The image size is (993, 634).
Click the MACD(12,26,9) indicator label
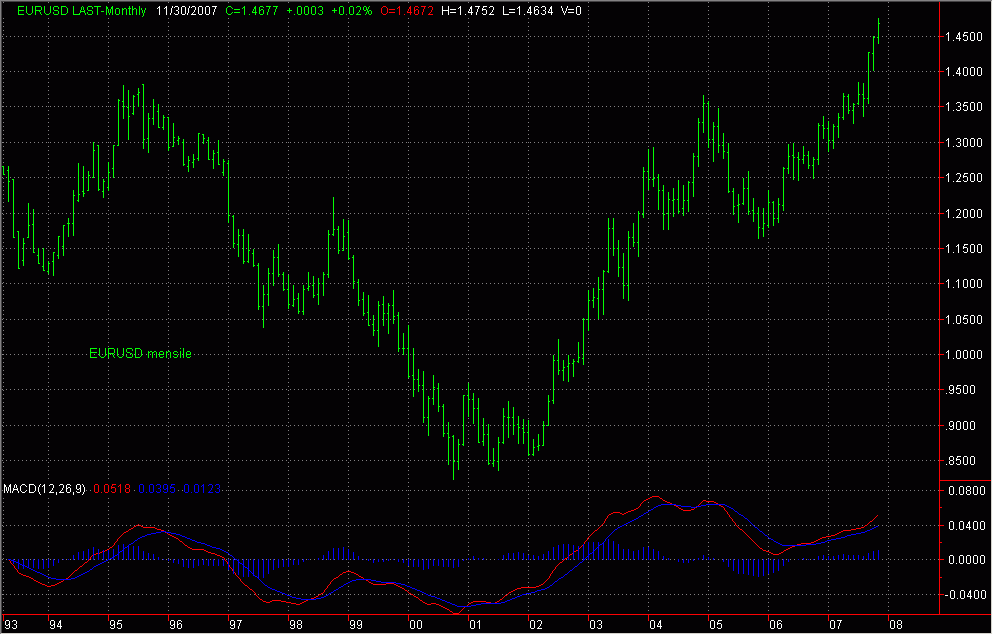click(x=45, y=489)
